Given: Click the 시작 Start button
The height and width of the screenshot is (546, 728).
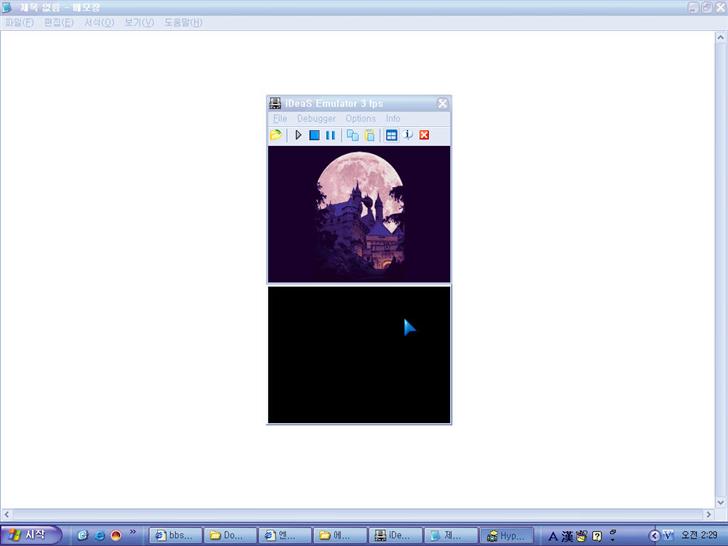Looking at the screenshot, I should 31,535.
